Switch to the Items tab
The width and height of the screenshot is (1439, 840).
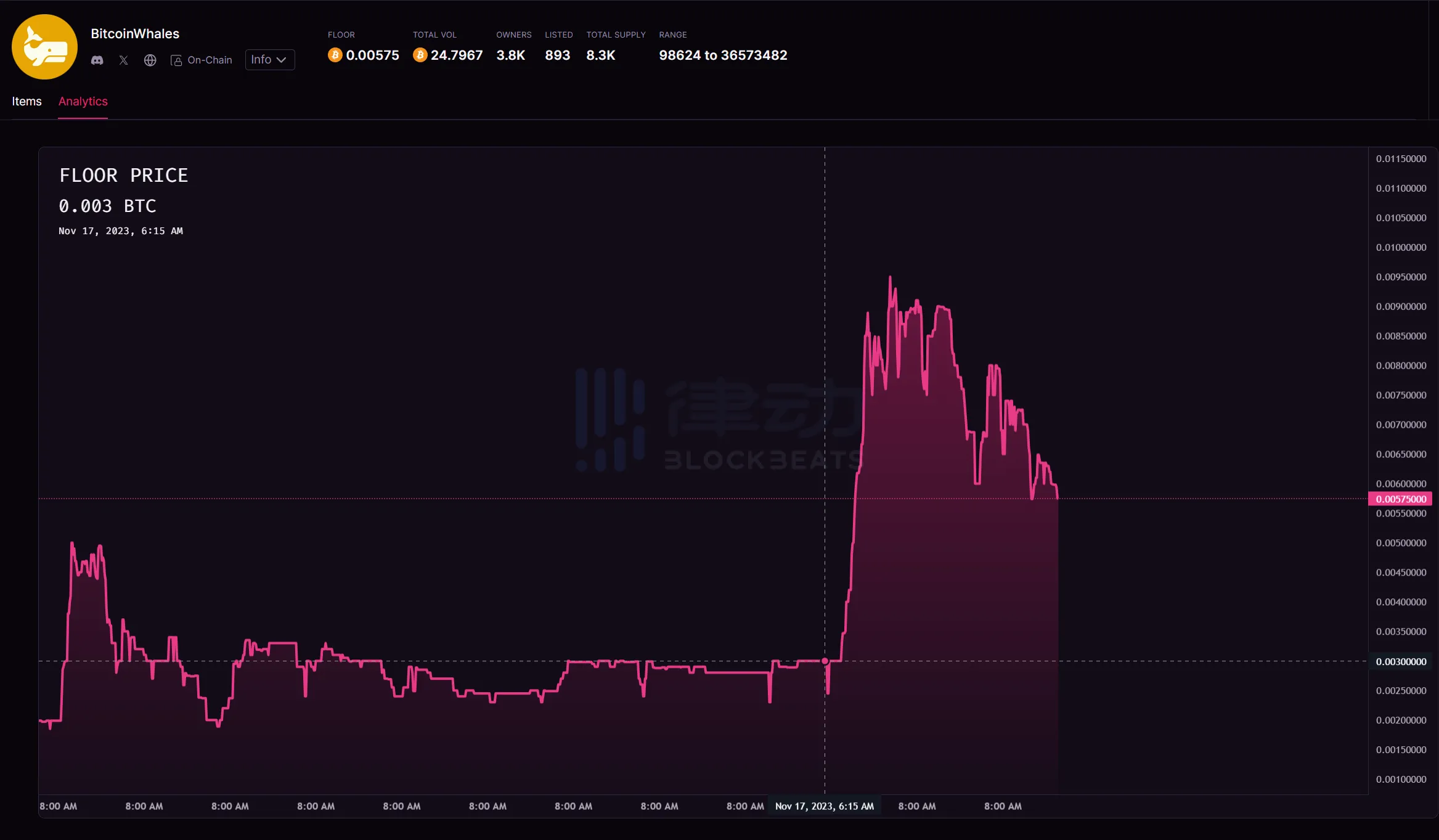26,102
